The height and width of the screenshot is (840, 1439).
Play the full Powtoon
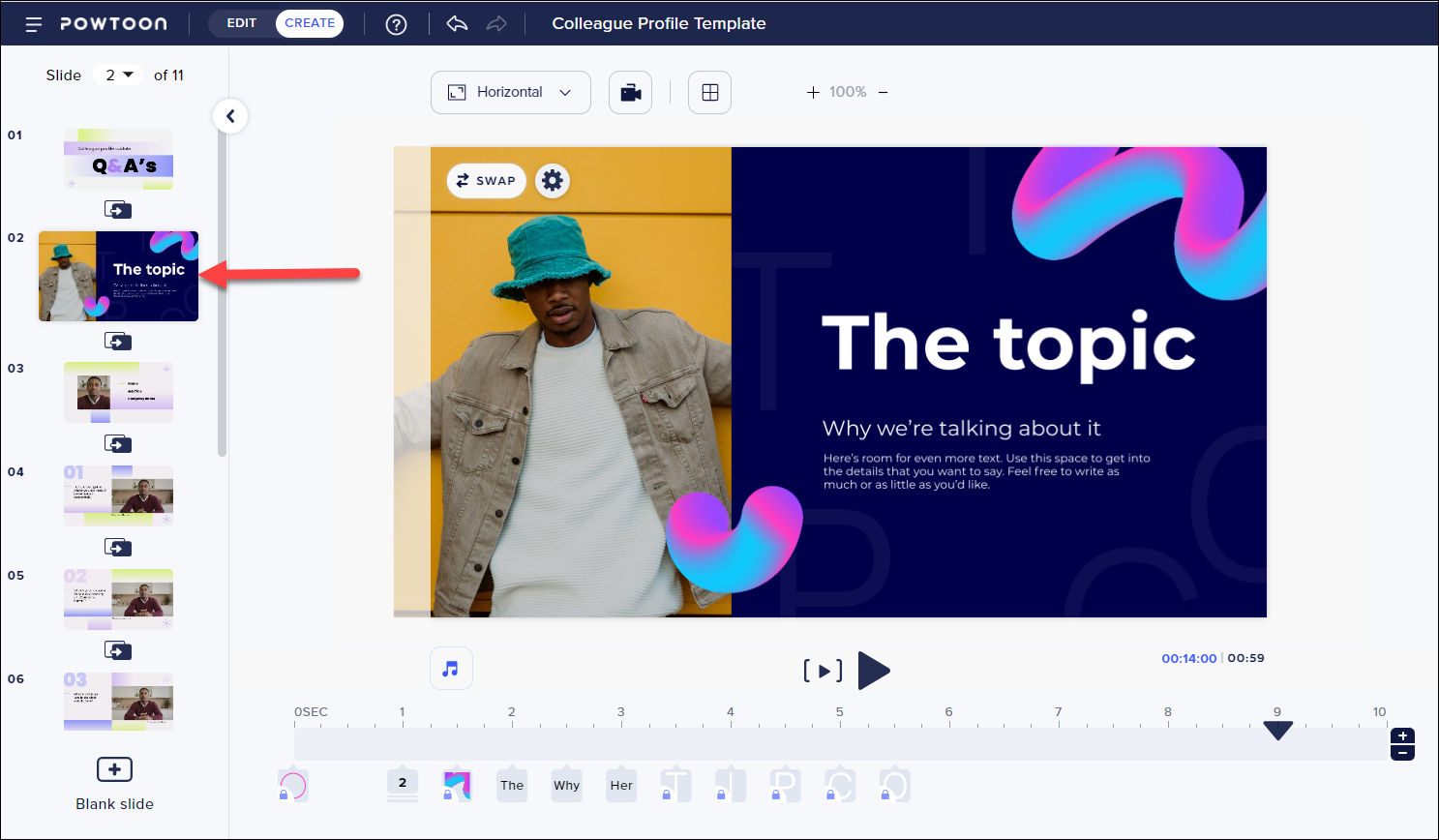[873, 671]
